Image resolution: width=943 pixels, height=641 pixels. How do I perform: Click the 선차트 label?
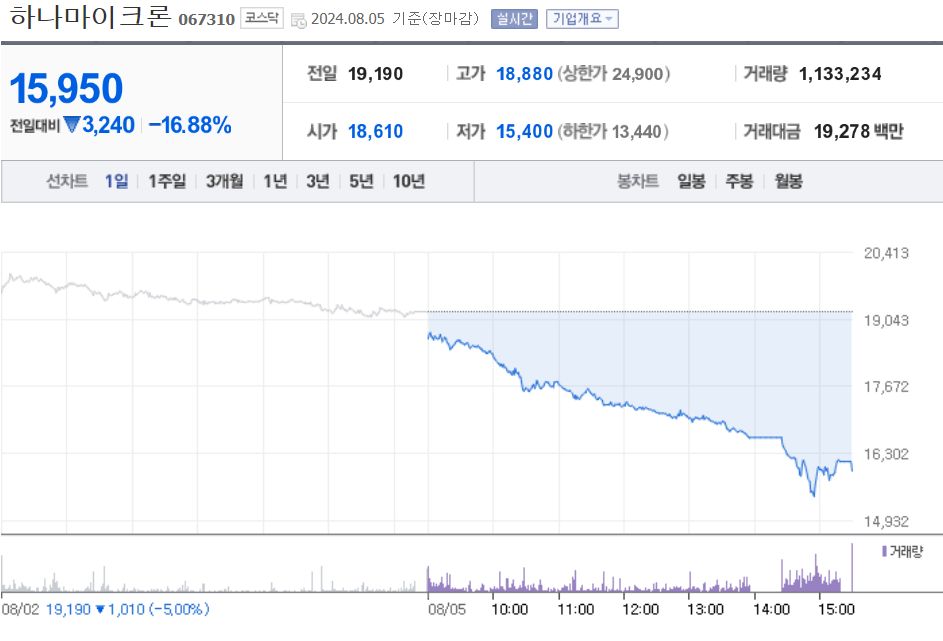67,181
